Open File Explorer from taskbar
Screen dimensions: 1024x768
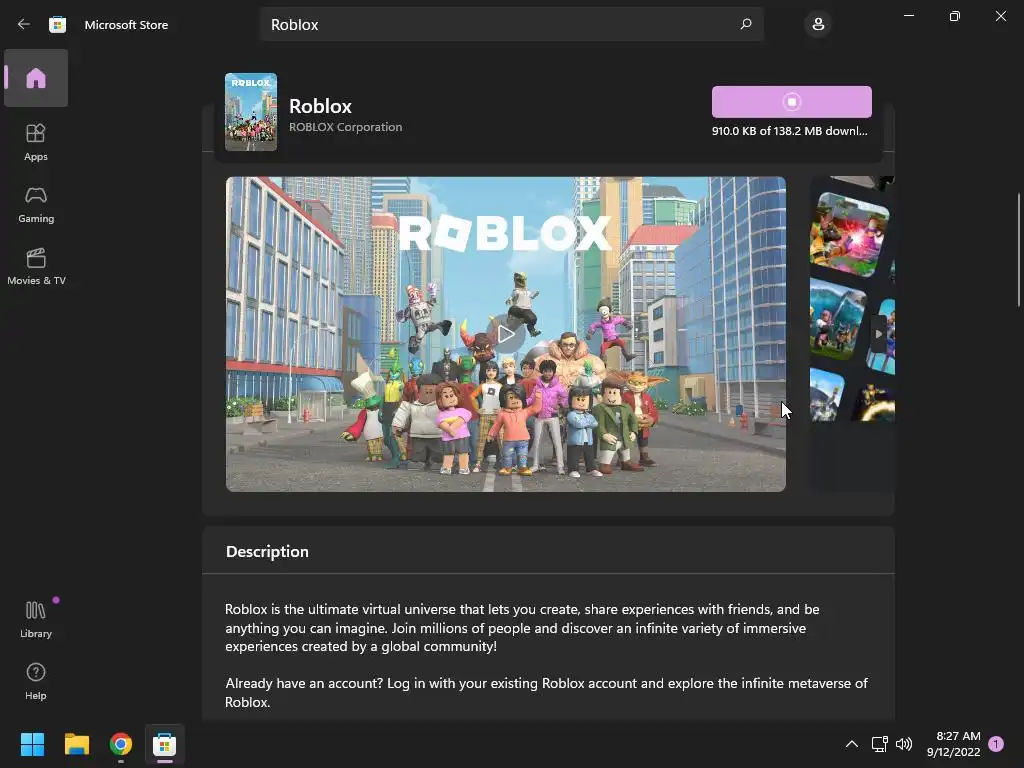[x=76, y=744]
